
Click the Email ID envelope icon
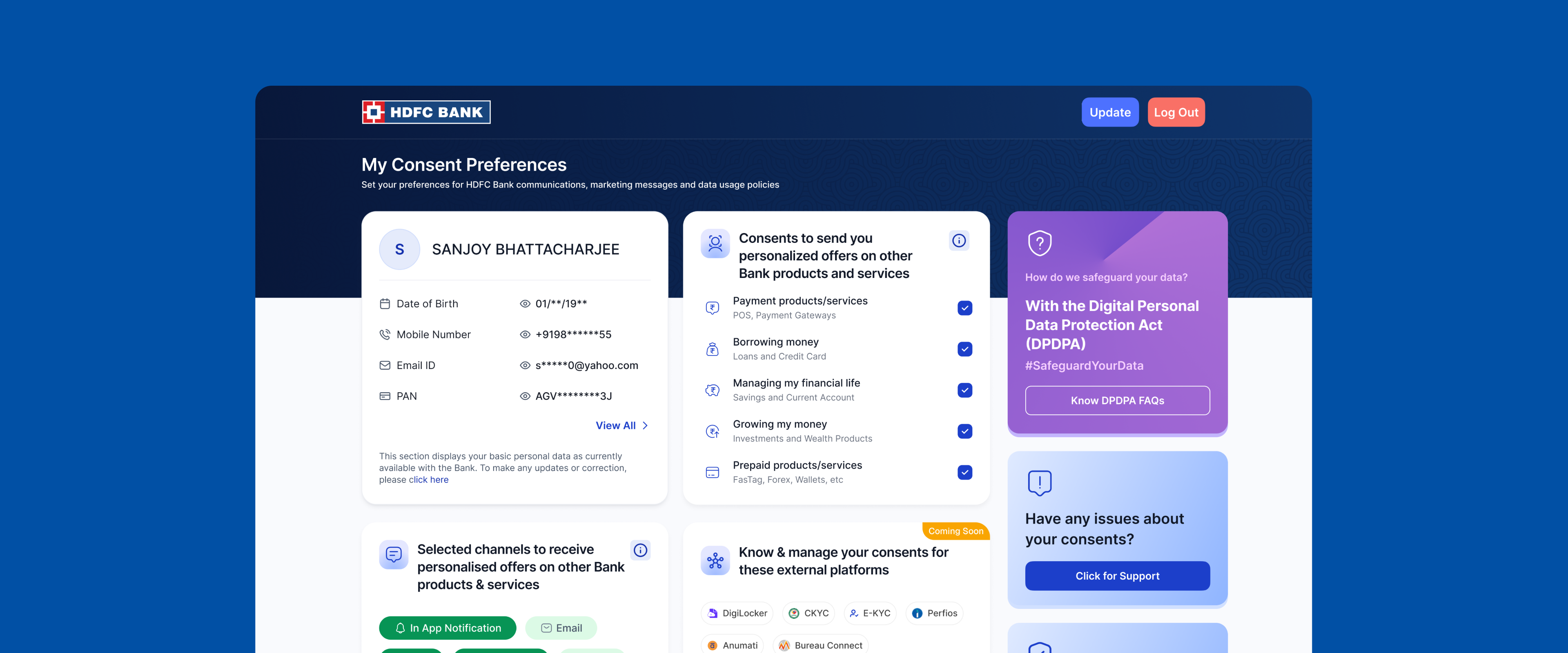[385, 365]
